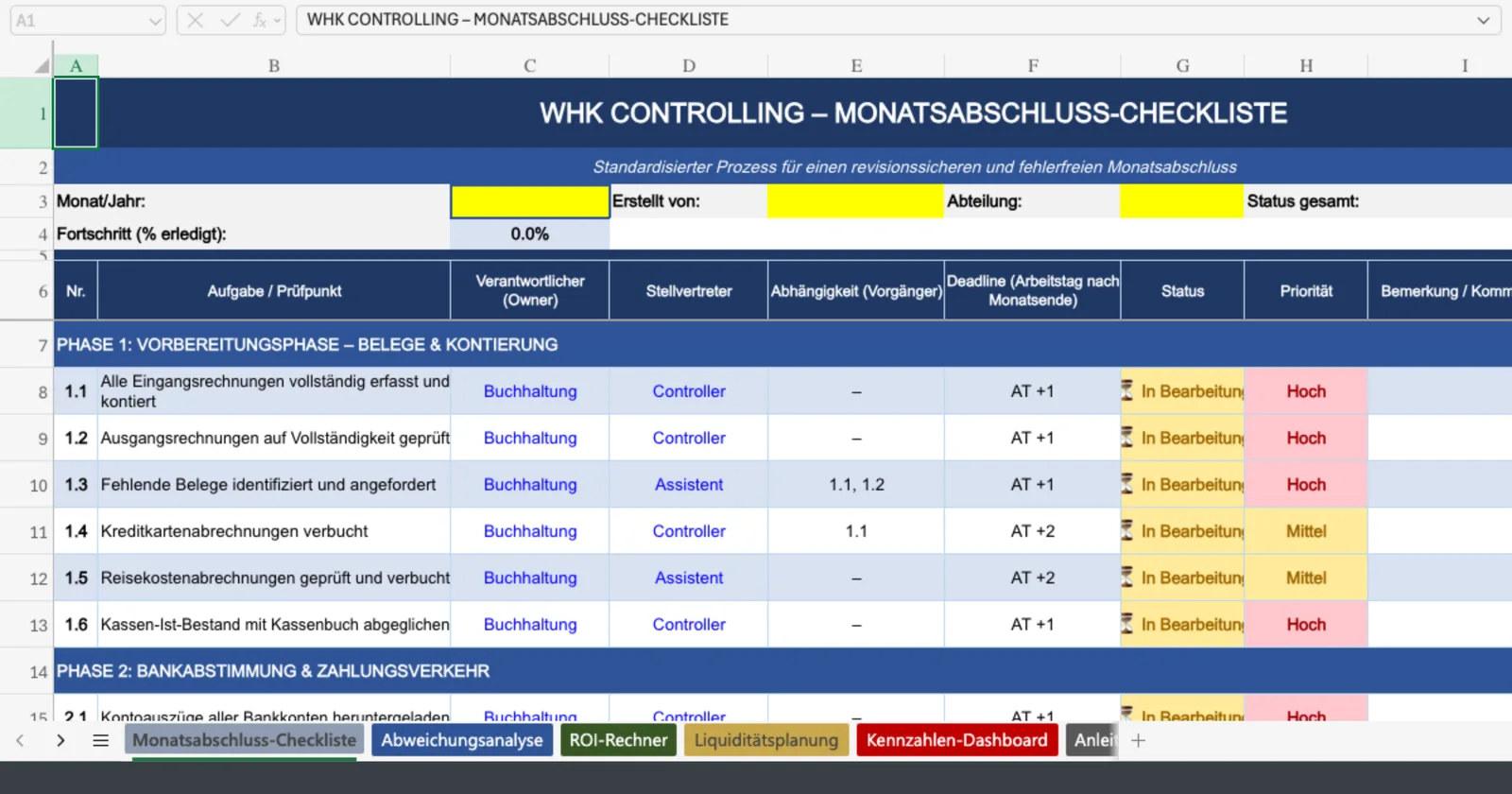Select status icon for task 1.4
Image resolution: width=1512 pixels, height=794 pixels.
(x=1127, y=530)
